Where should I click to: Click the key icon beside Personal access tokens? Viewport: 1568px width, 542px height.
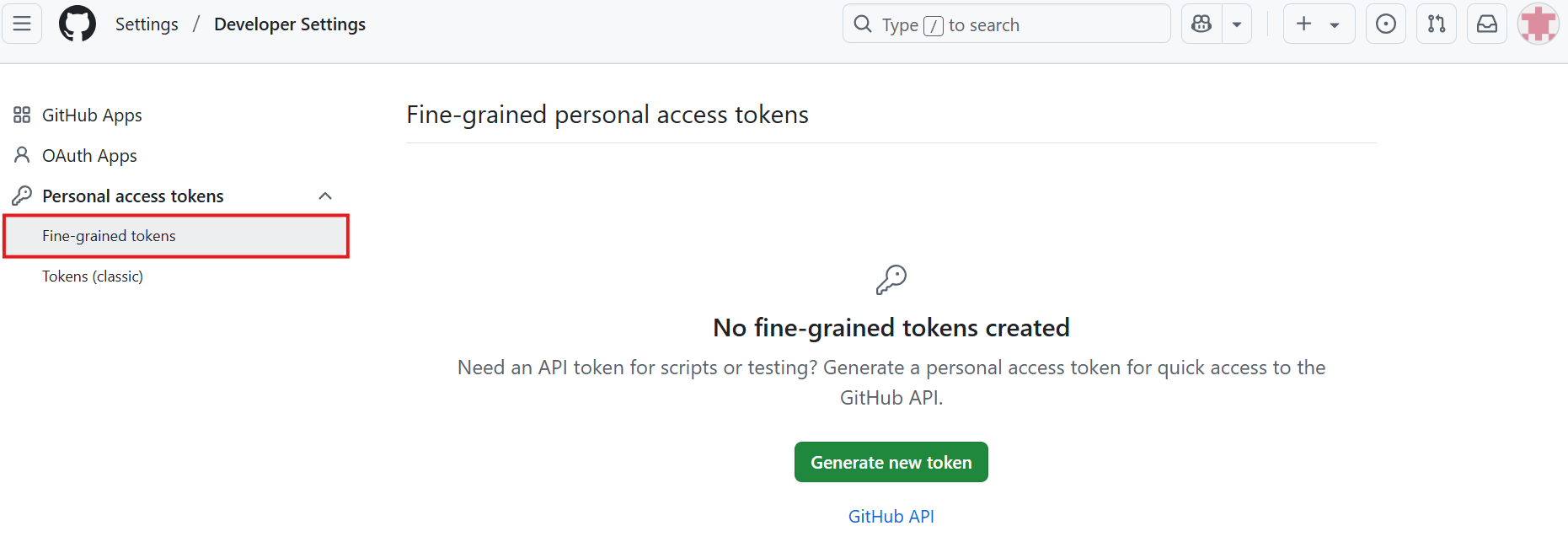(x=22, y=196)
